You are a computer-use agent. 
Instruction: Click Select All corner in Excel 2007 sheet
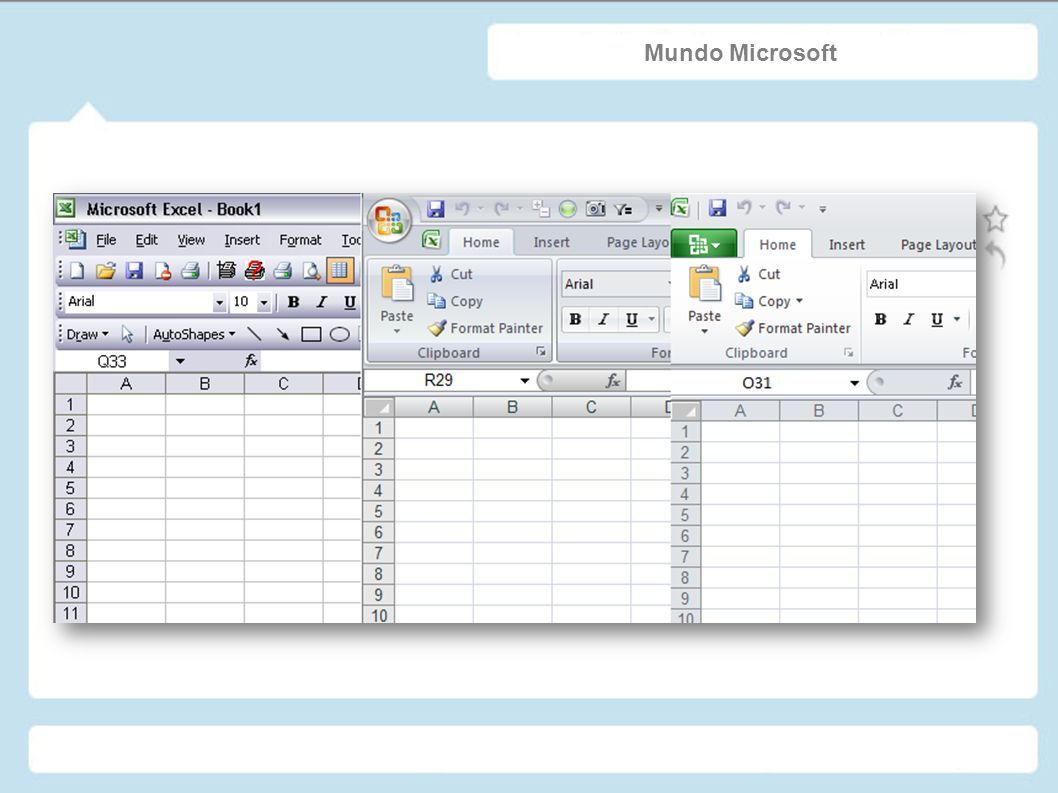tap(379, 408)
